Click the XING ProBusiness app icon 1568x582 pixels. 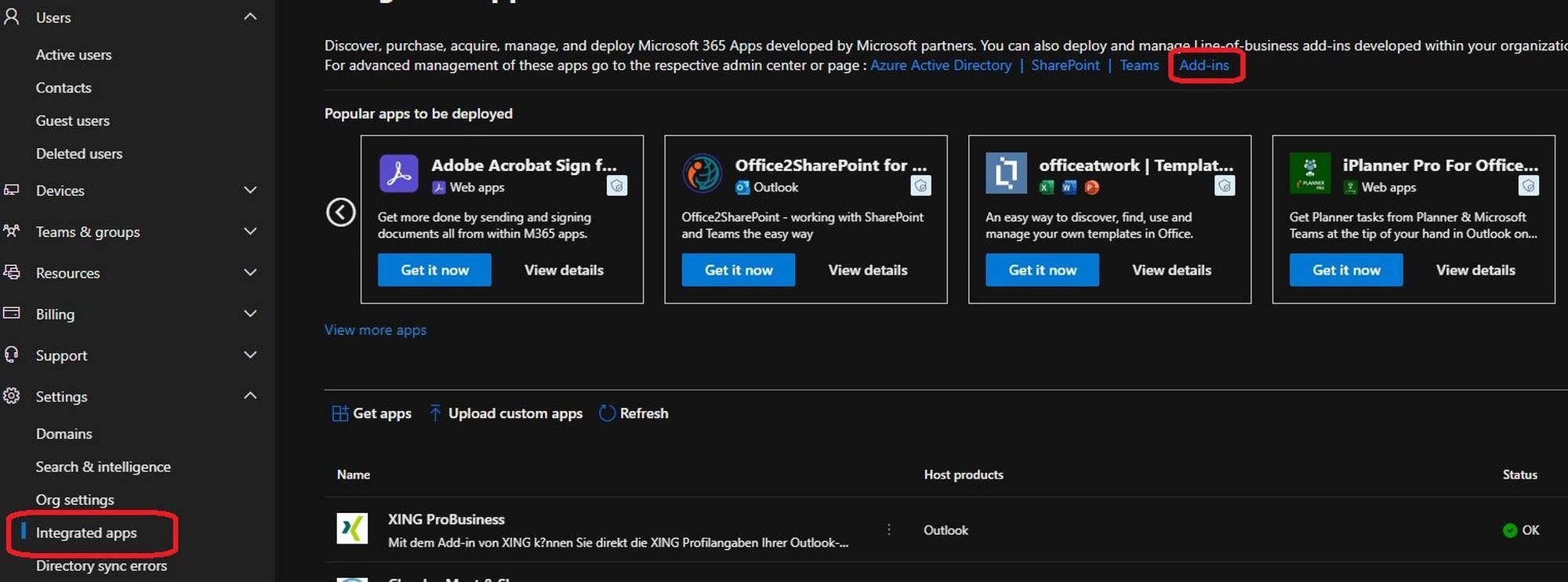pos(352,529)
